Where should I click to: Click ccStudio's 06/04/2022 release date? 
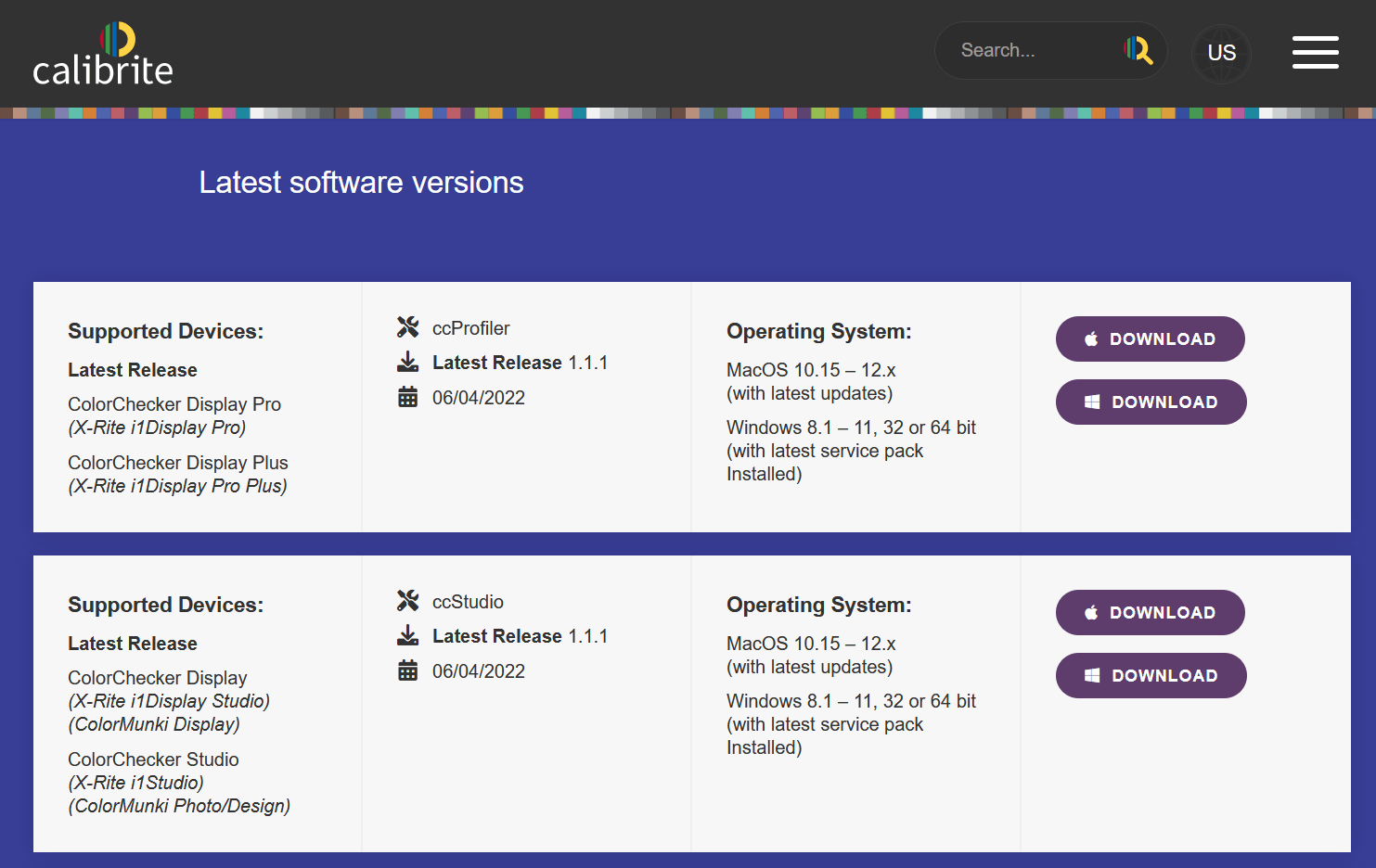tap(479, 671)
